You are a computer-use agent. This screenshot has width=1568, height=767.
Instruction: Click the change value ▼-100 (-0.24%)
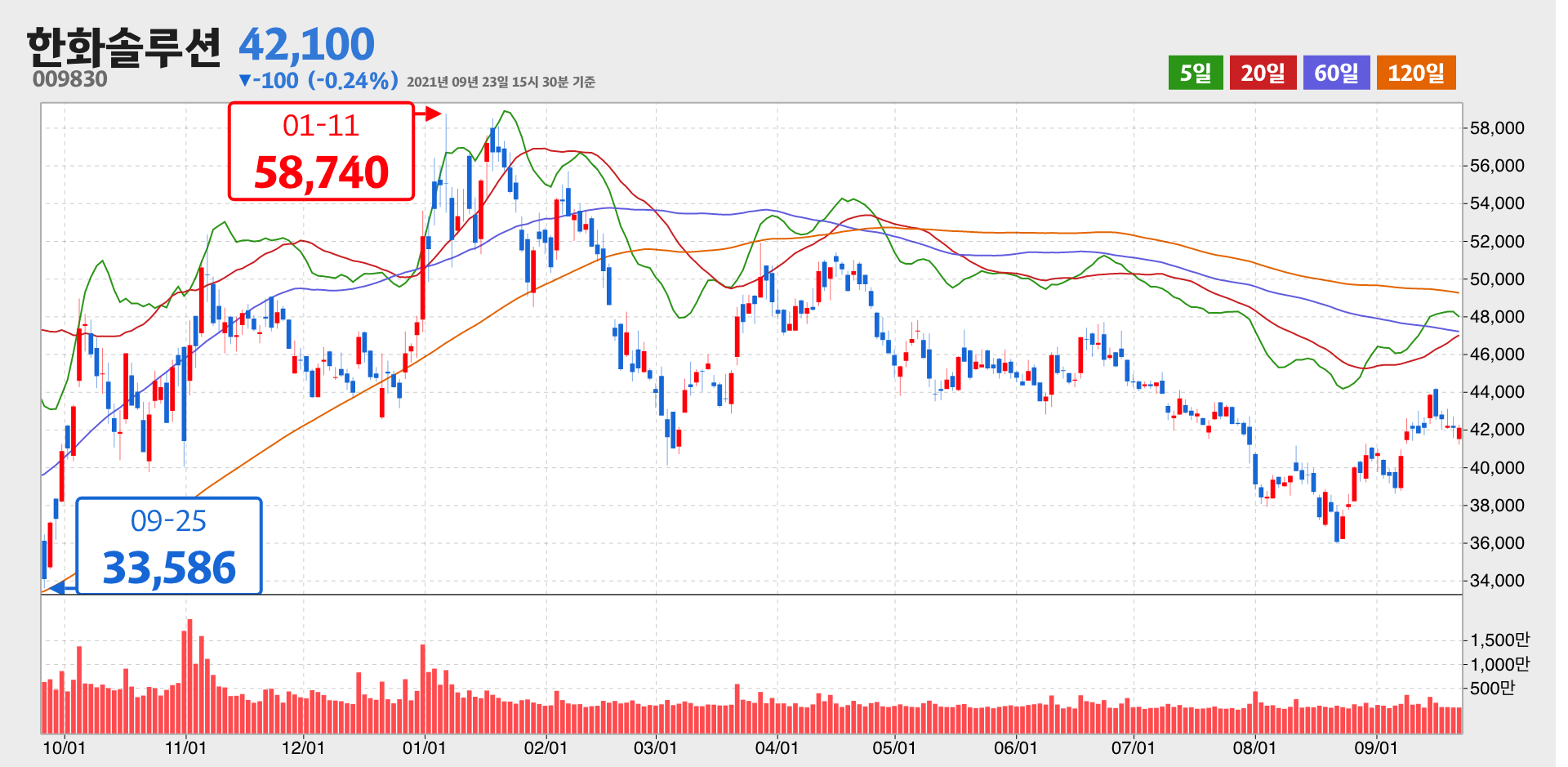coord(318,80)
